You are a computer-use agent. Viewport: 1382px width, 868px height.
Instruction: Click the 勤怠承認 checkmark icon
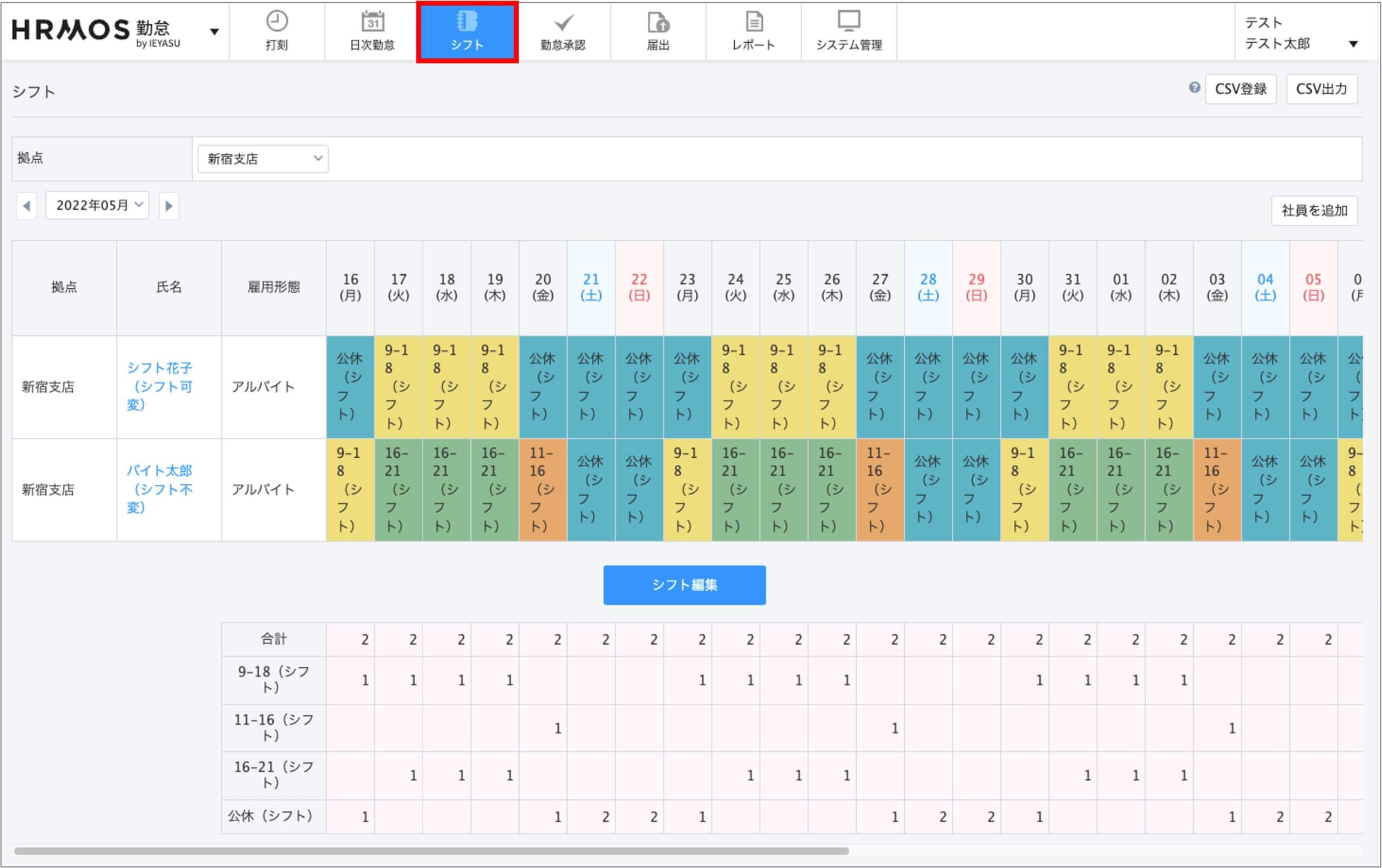pos(563,23)
